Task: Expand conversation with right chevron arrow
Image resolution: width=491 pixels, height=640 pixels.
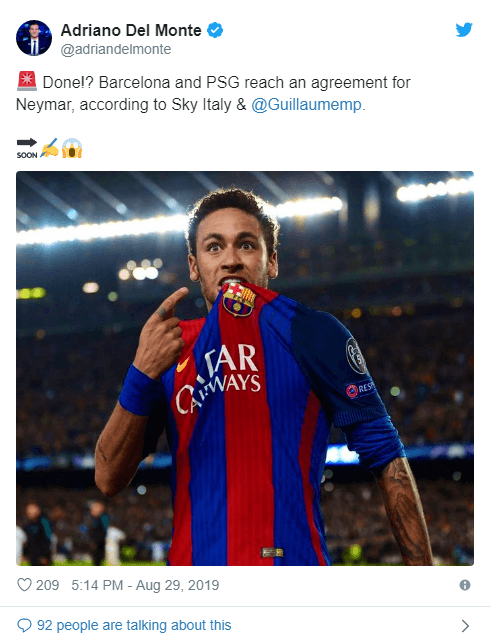Action: (x=465, y=625)
